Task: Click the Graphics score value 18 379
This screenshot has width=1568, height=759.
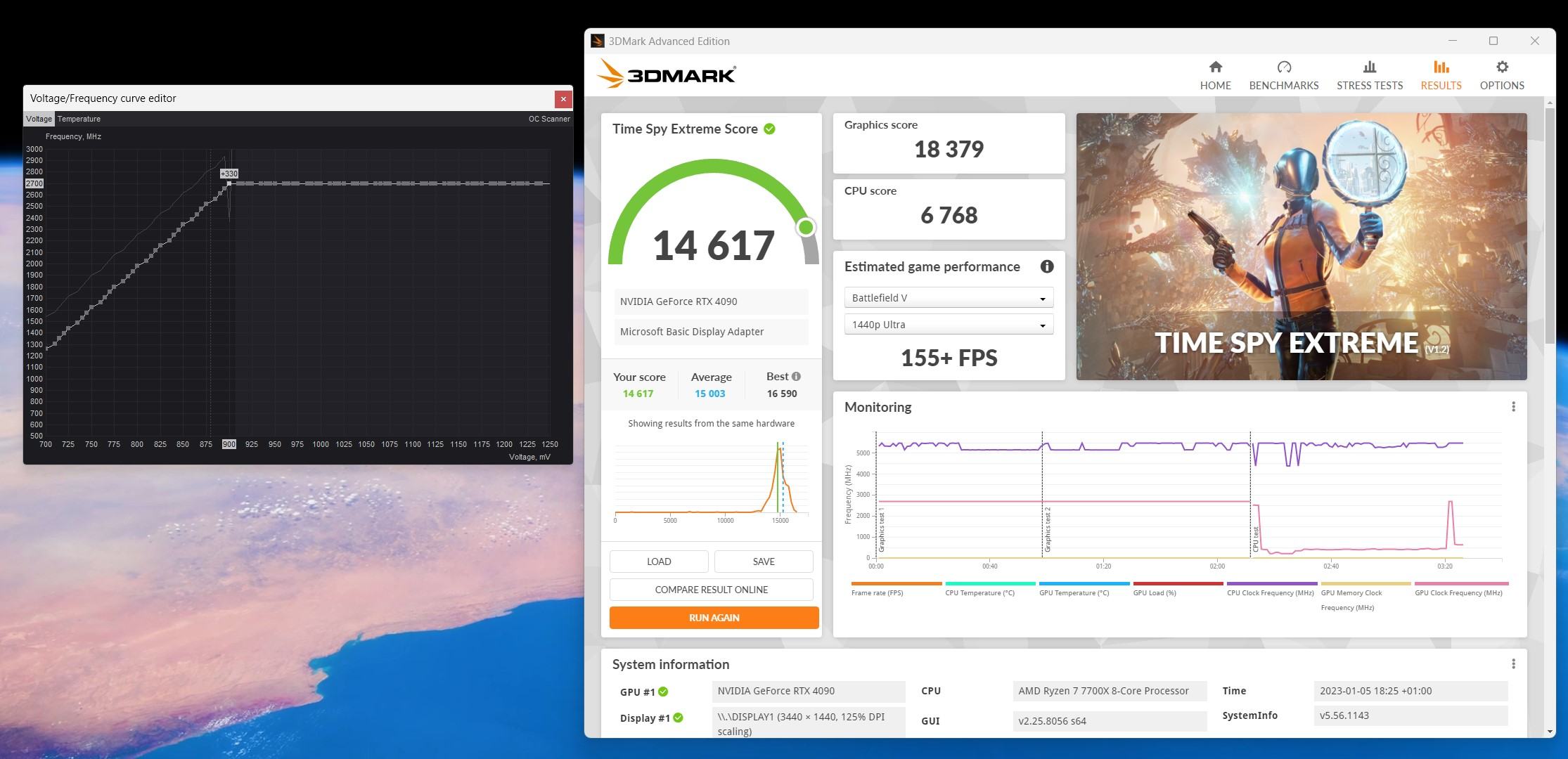Action: tap(949, 149)
